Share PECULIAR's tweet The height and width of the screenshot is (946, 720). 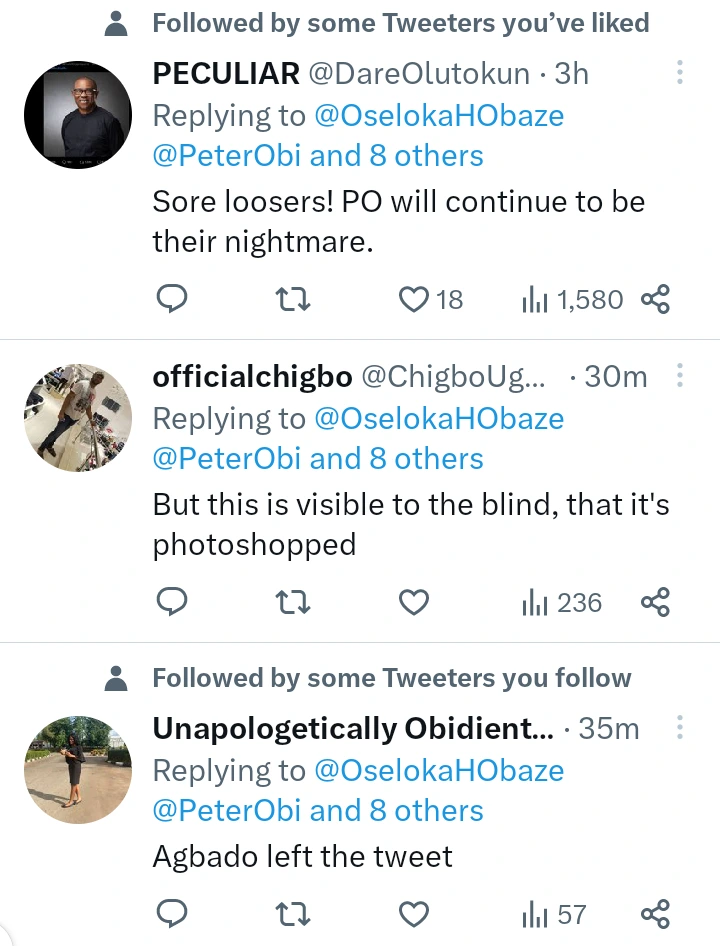(x=655, y=299)
